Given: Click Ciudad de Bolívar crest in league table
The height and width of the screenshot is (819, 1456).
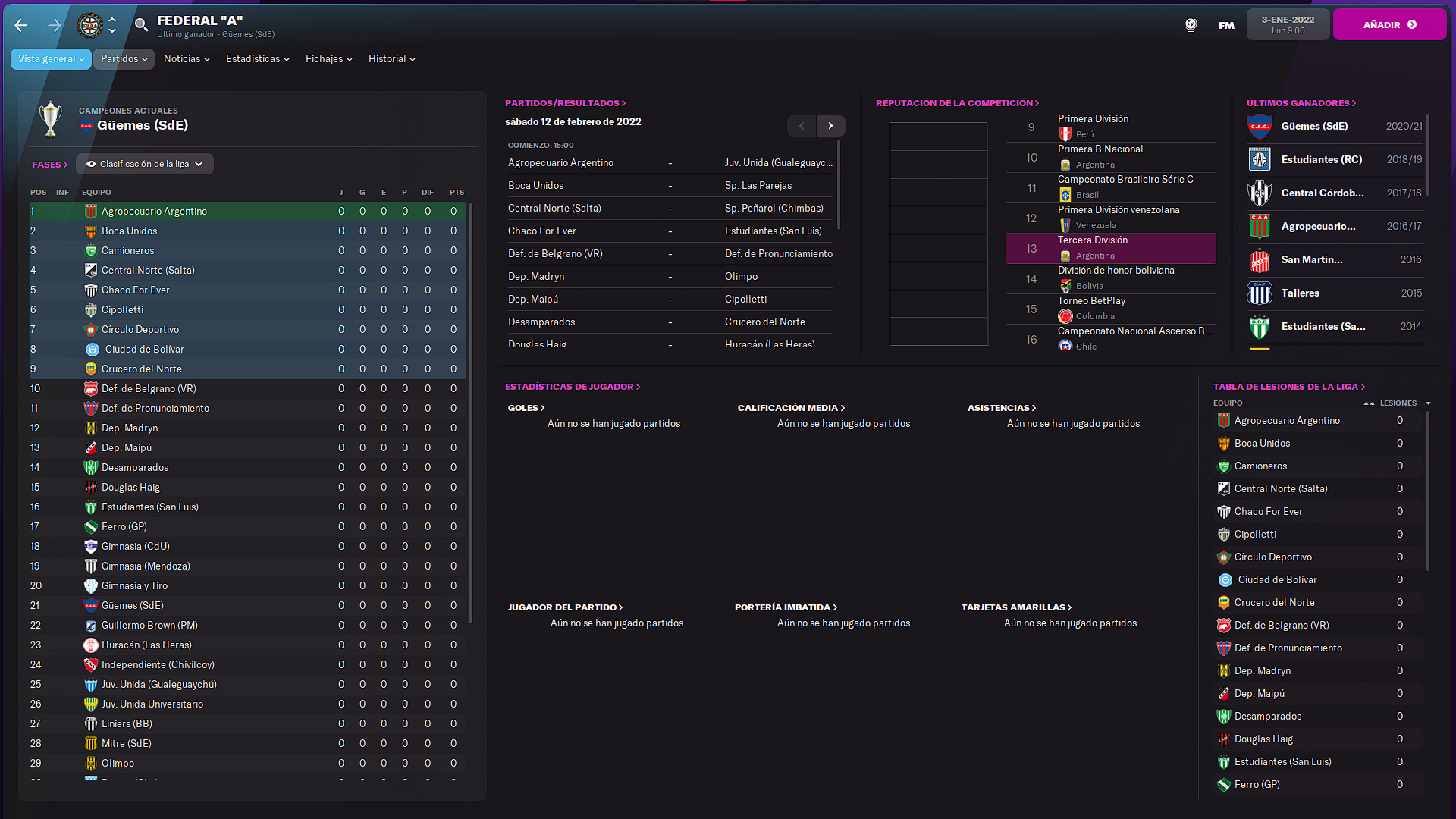Looking at the screenshot, I should pos(93,349).
